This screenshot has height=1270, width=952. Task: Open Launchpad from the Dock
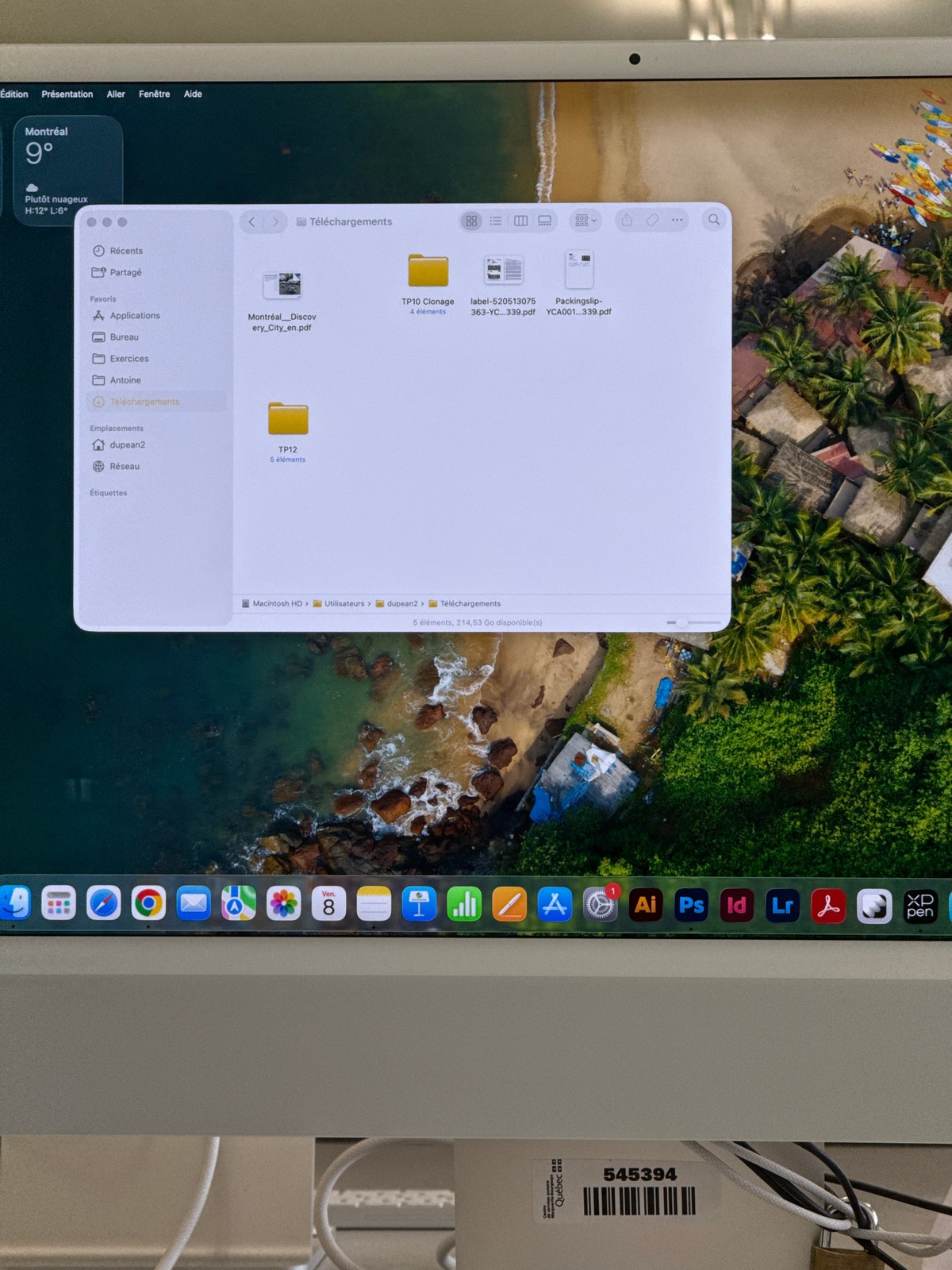(x=58, y=903)
